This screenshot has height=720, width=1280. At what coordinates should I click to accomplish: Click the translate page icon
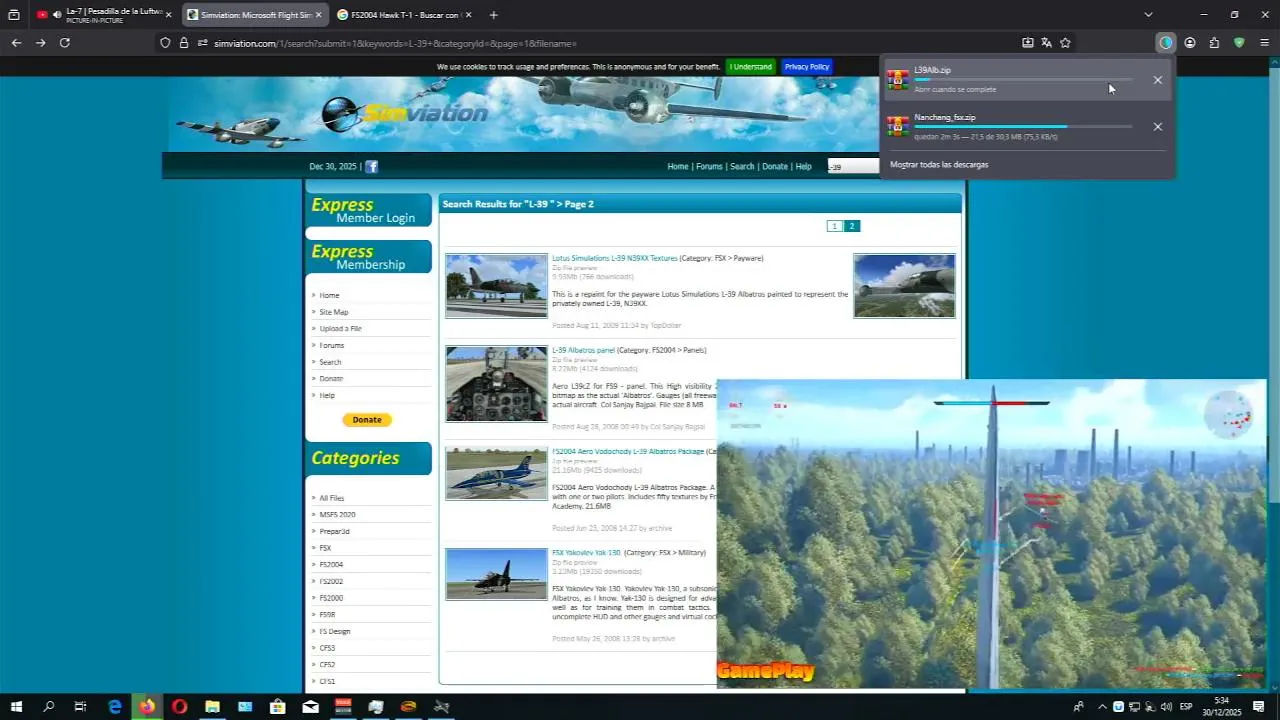(1046, 43)
